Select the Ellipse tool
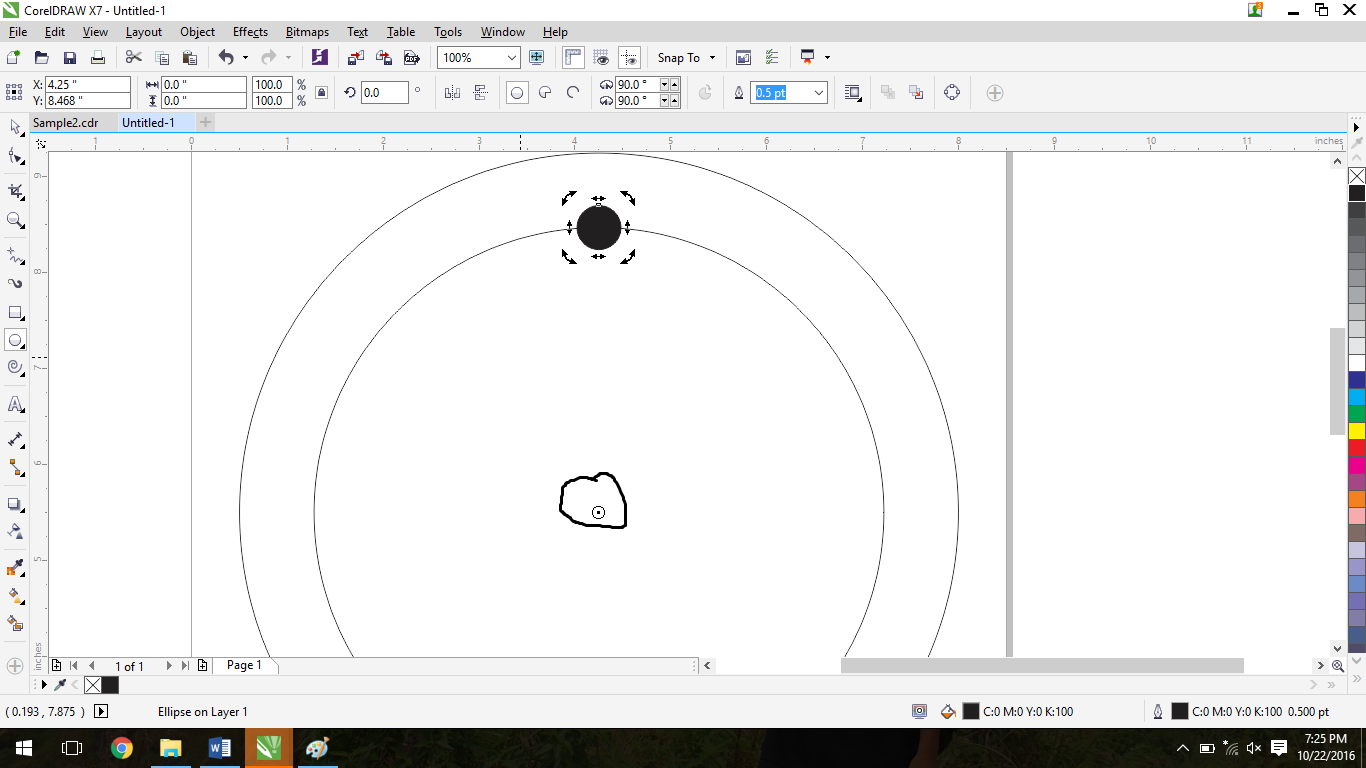This screenshot has width=1366, height=768. point(15,341)
